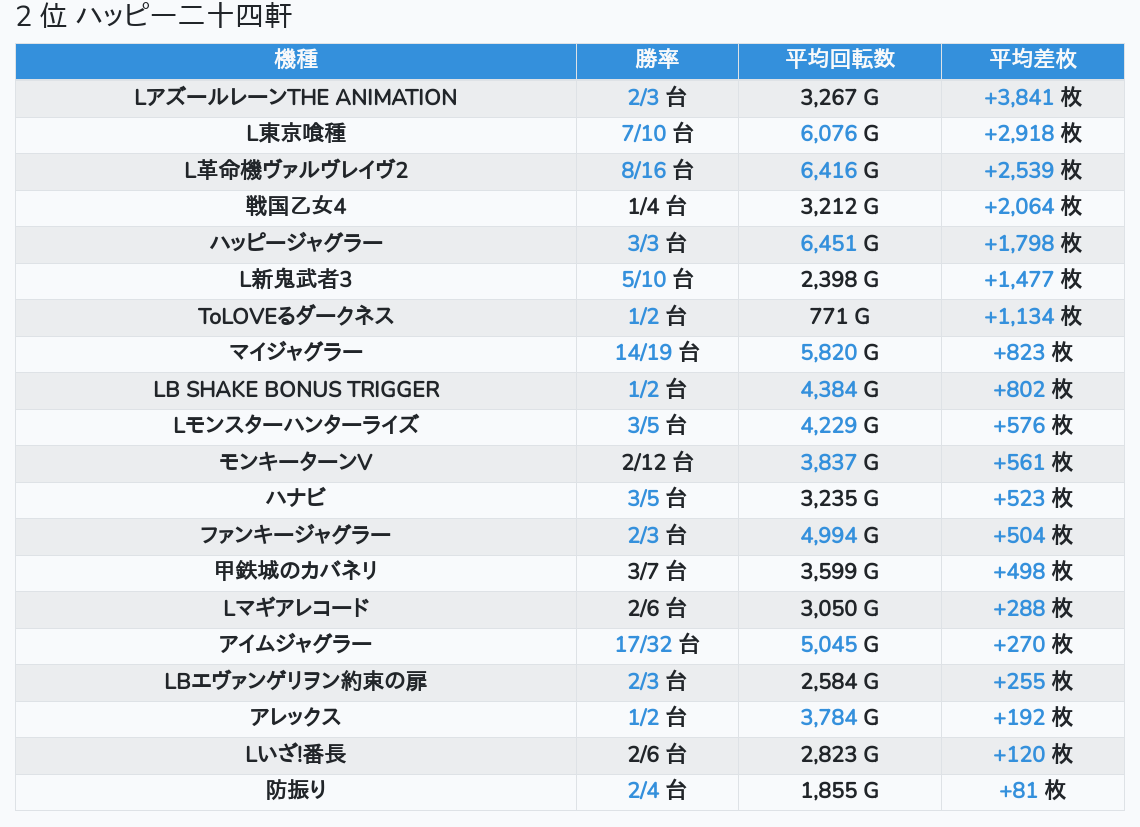Click the +3,841 average difference value
The width and height of the screenshot is (1140, 827).
click(1019, 98)
